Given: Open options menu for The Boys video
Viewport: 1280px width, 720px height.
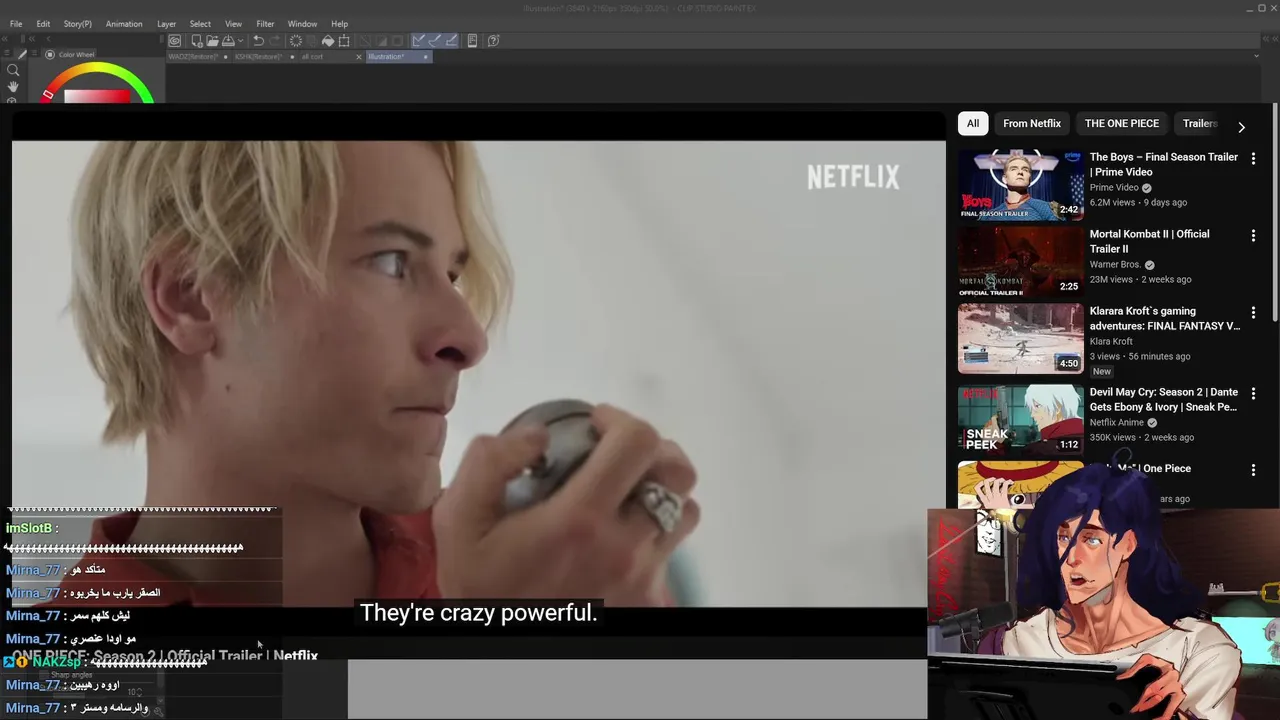Looking at the screenshot, I should click(x=1253, y=159).
